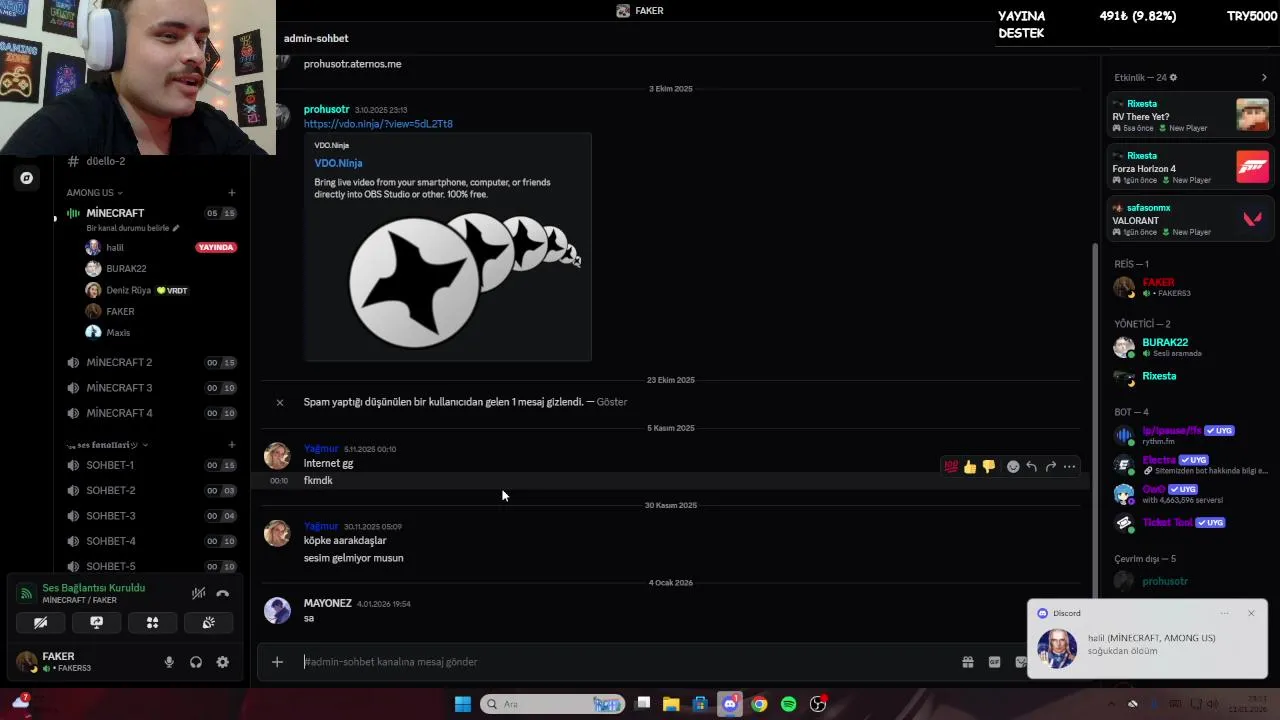The image size is (1280, 720).
Task: React with thumbs up emoji
Action: coord(970,467)
